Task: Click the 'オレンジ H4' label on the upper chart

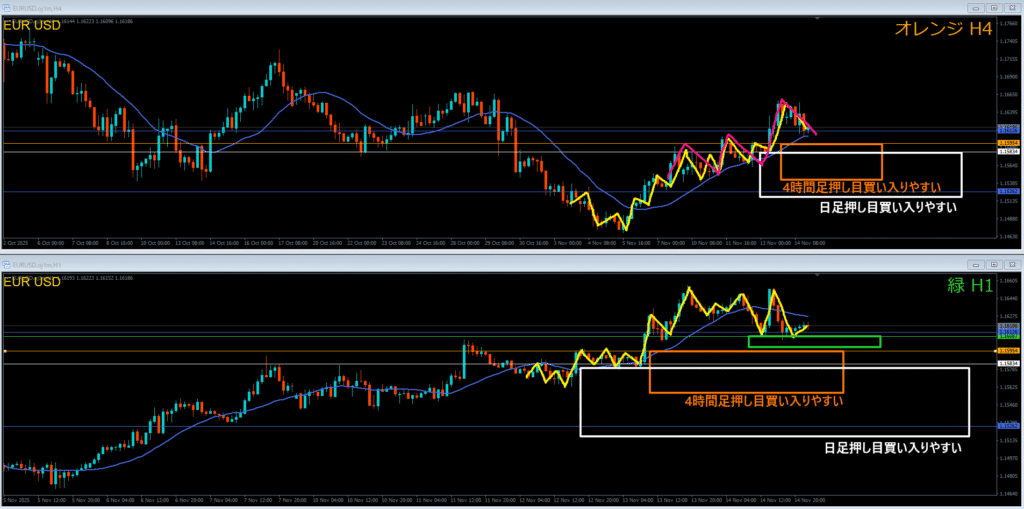Action: (942, 27)
